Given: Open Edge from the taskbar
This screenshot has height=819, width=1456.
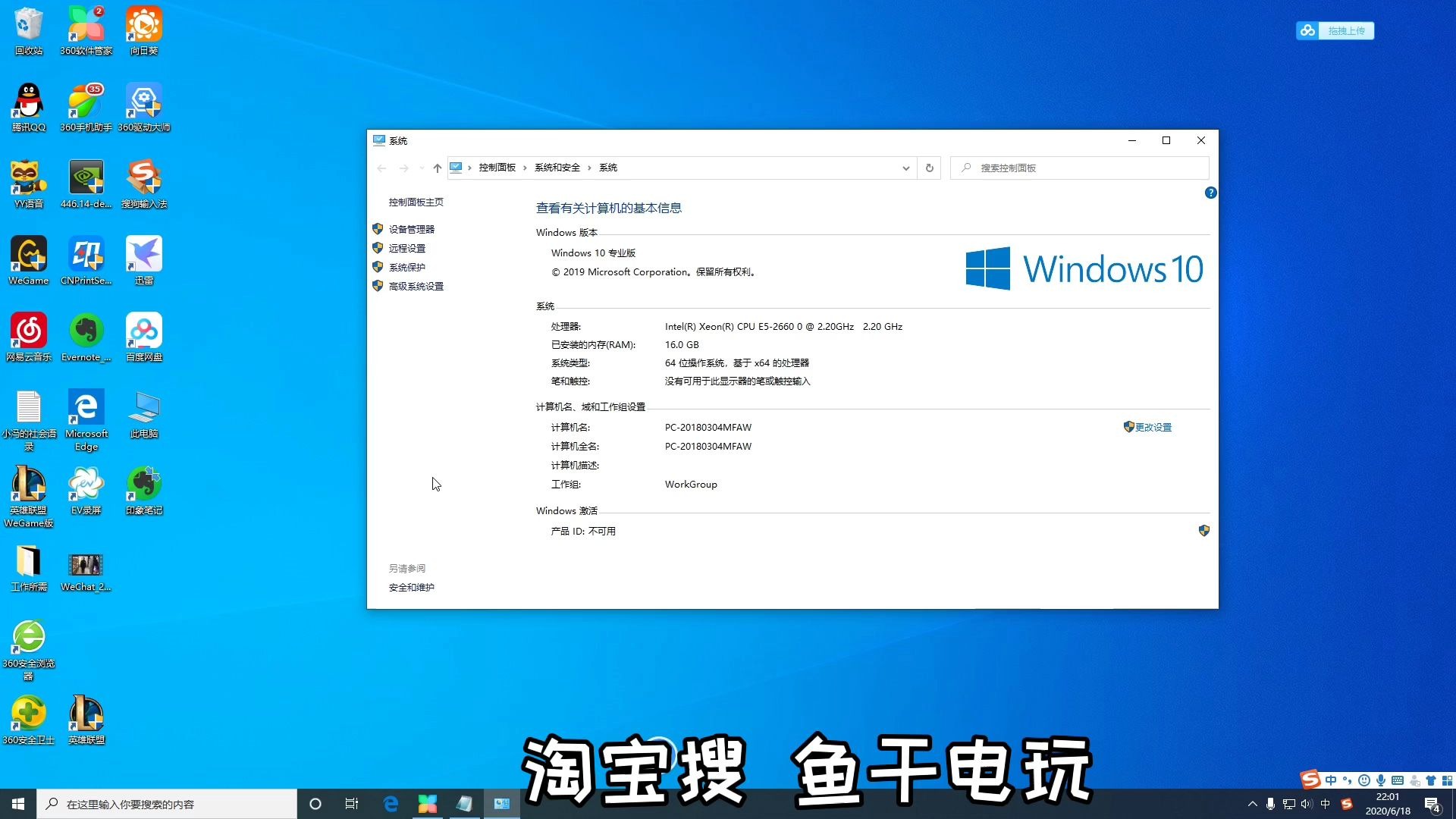Looking at the screenshot, I should (391, 804).
